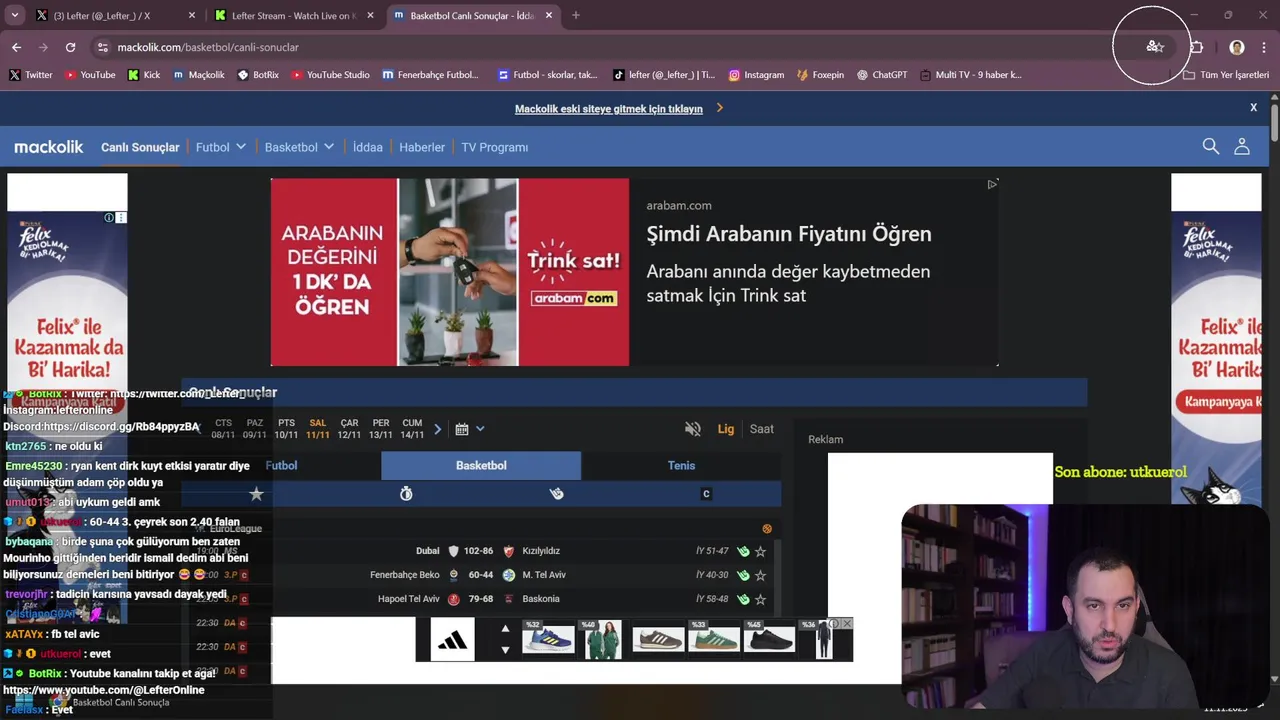Click iddaa icon on Fenerbahçe Beko row

[x=743, y=575]
